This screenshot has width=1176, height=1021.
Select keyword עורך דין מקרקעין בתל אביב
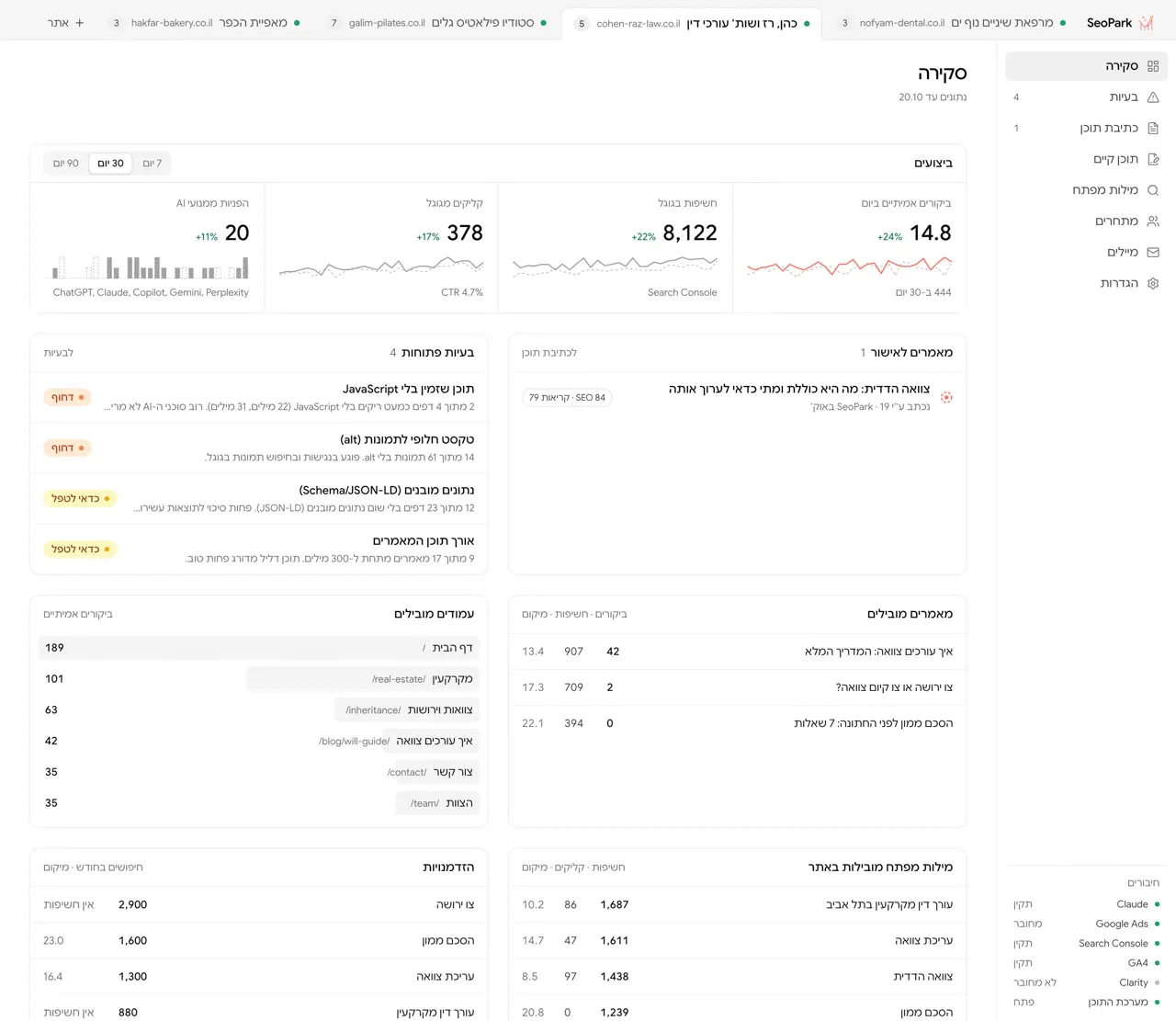tap(737, 905)
